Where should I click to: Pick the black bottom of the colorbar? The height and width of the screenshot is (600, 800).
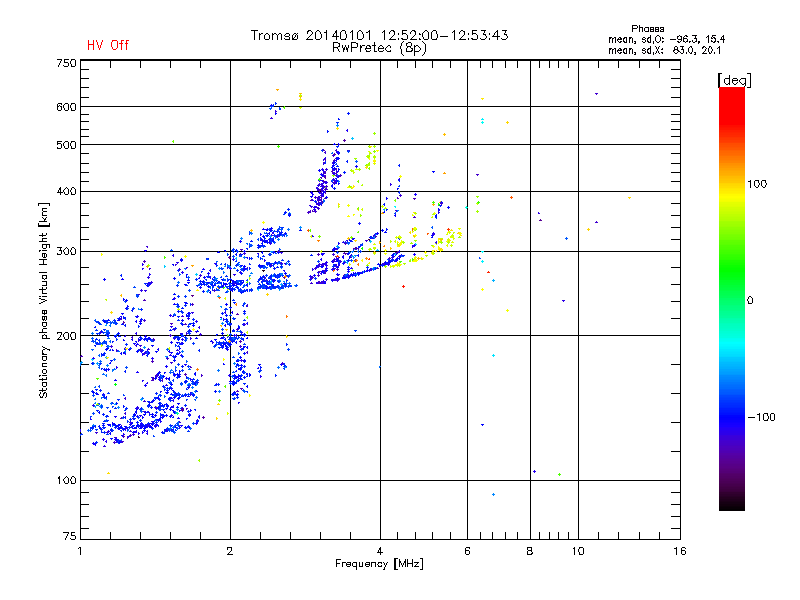pyautogui.click(x=732, y=503)
